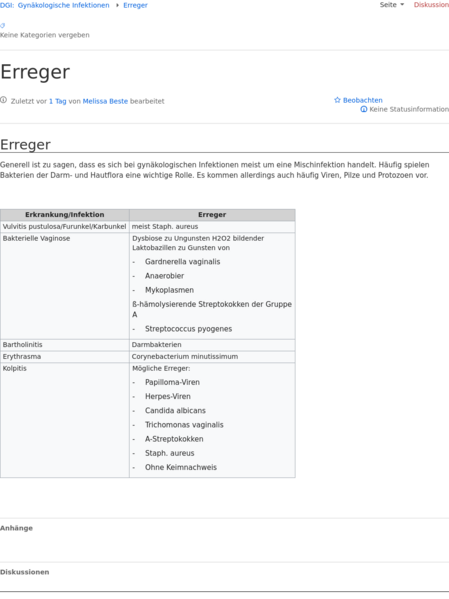Click the small category edit icon above 'Keine Kategorien vergeben'
The width and height of the screenshot is (449, 599).
pos(3,26)
